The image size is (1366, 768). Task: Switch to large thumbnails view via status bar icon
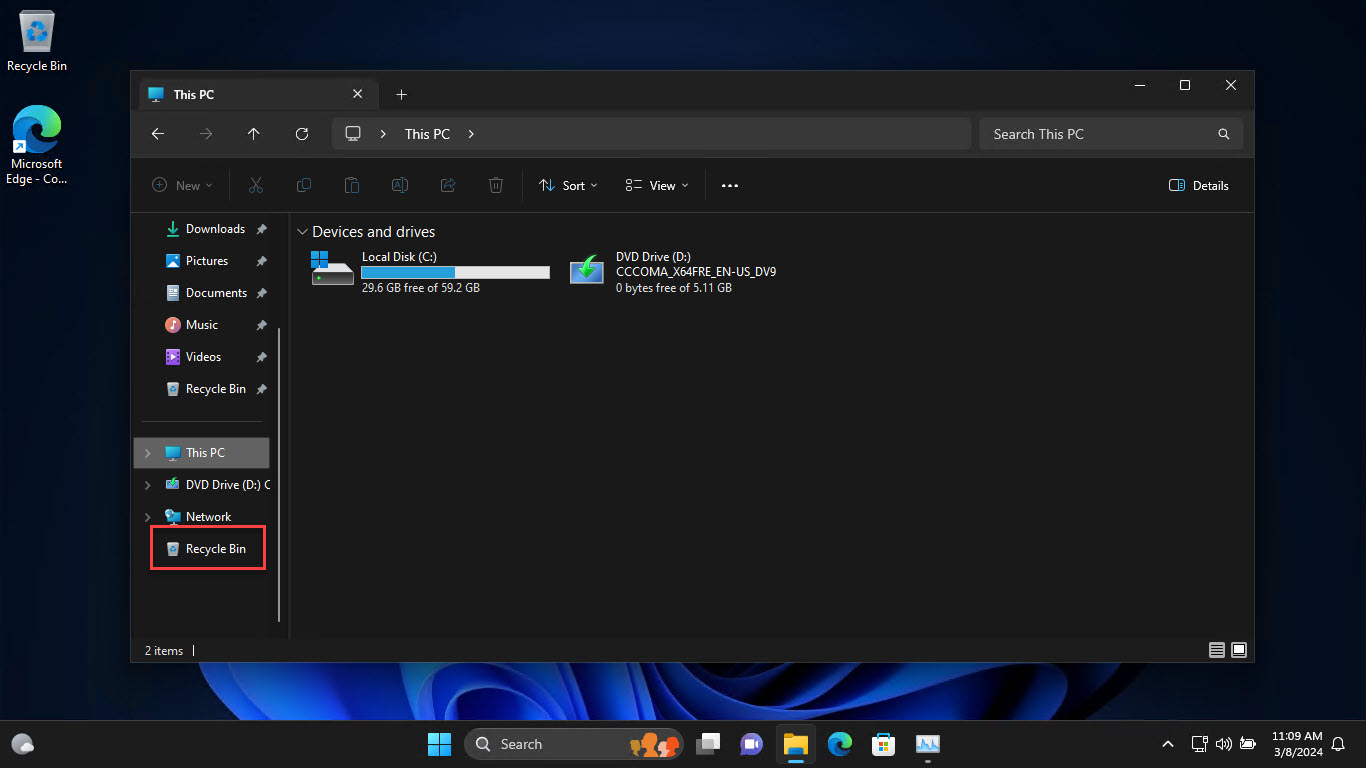tap(1239, 650)
